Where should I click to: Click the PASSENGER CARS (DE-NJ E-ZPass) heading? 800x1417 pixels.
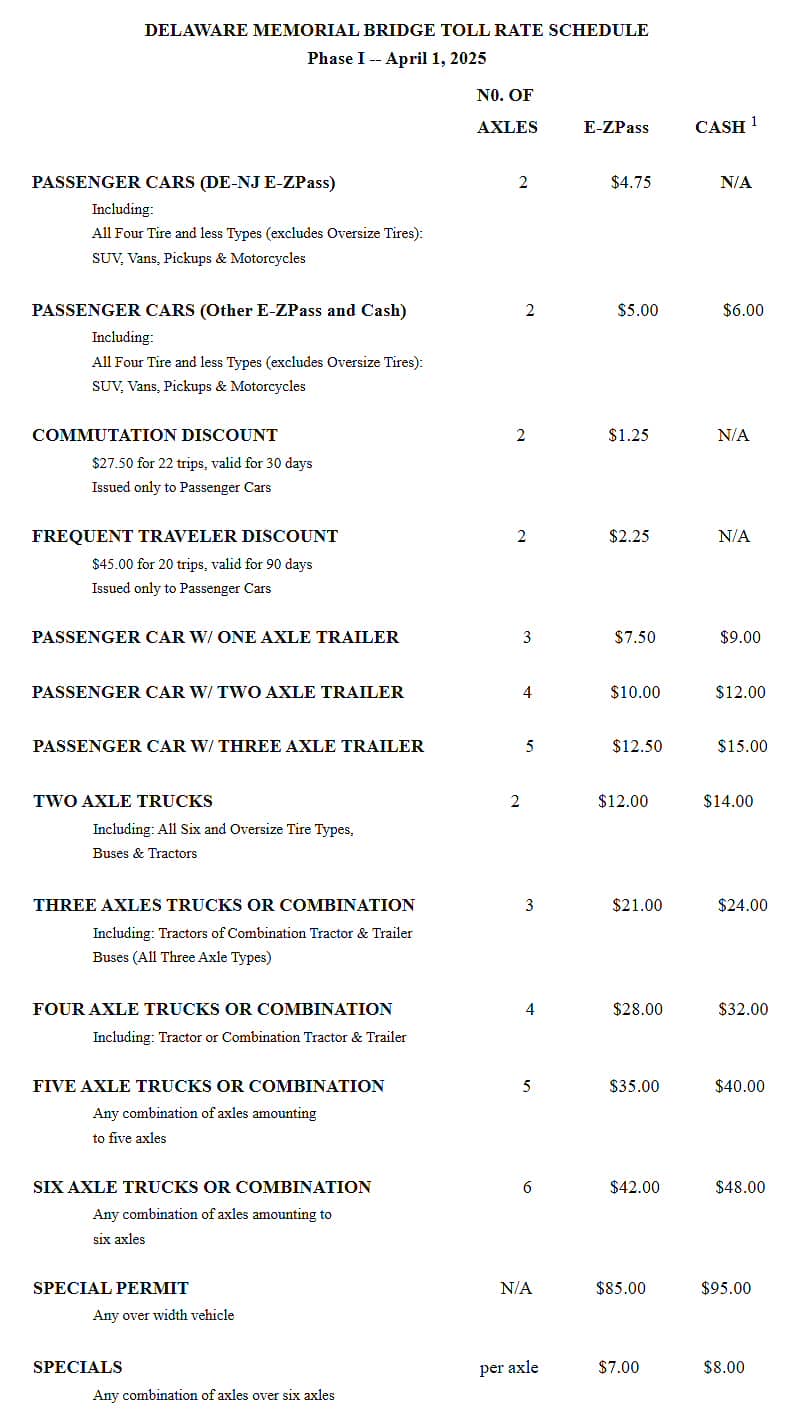coord(184,182)
